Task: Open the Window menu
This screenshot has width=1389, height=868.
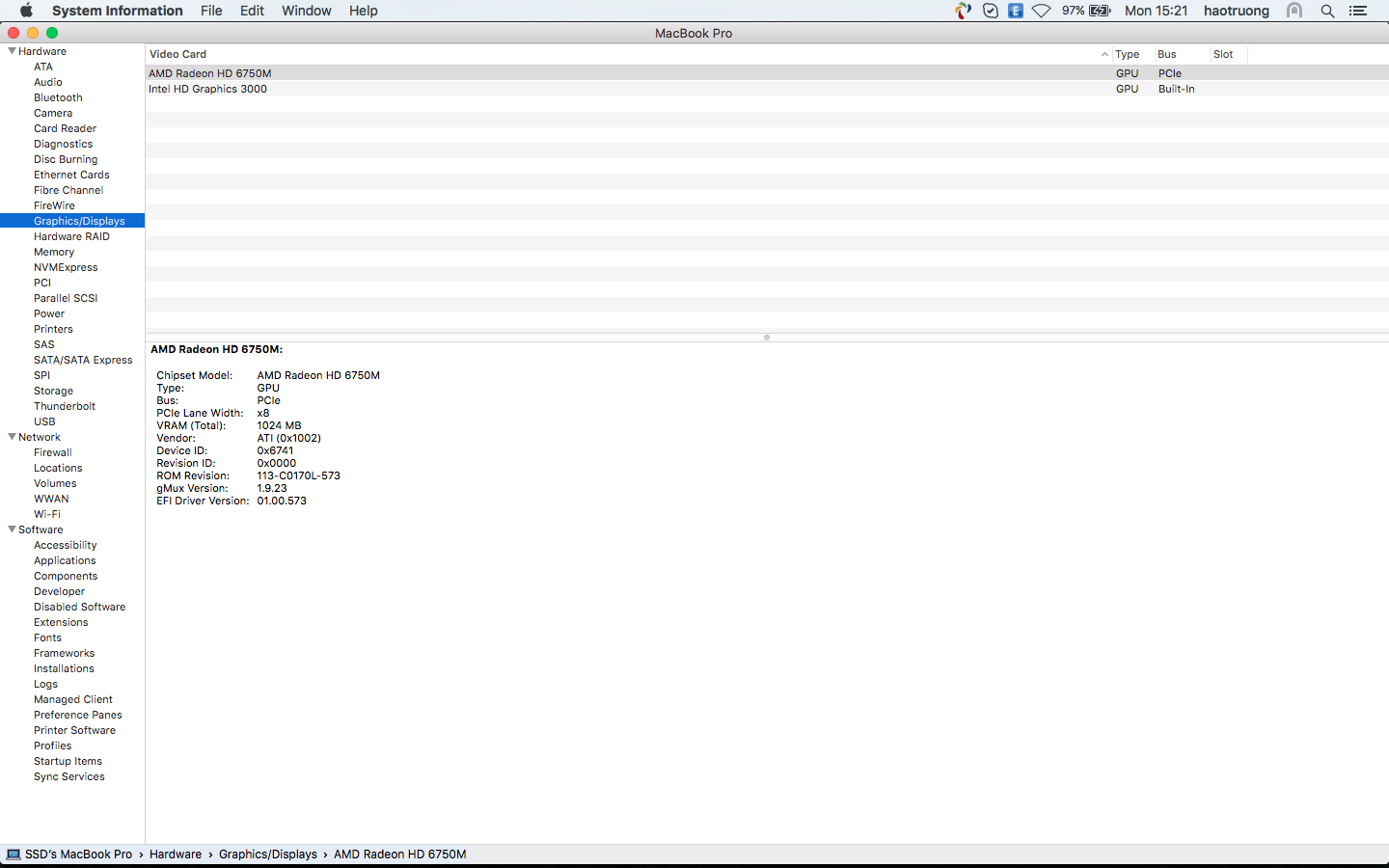Action: pos(307,11)
